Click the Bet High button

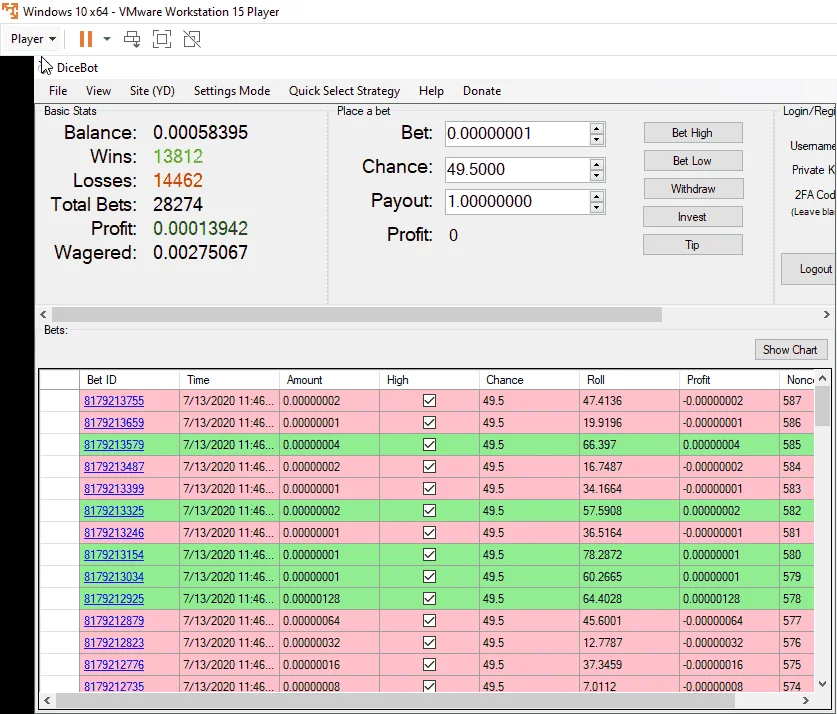pos(693,133)
